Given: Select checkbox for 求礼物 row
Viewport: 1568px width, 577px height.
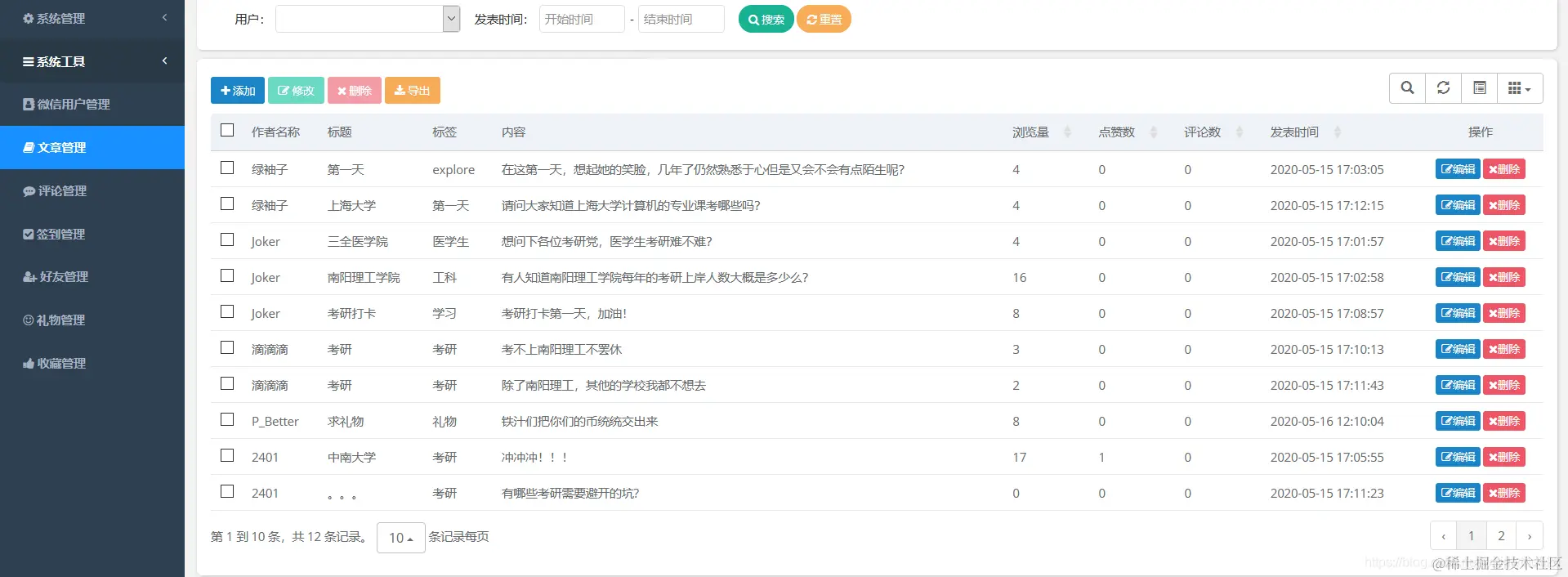Looking at the screenshot, I should [x=227, y=419].
